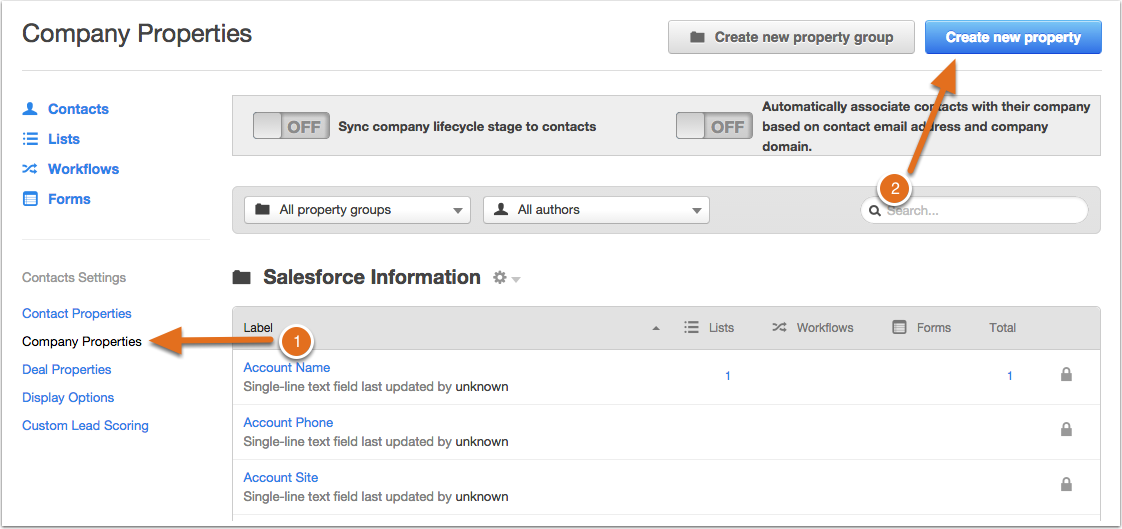Open the Account Site property
Image resolution: width=1122 pixels, height=529 pixels.
(x=280, y=477)
